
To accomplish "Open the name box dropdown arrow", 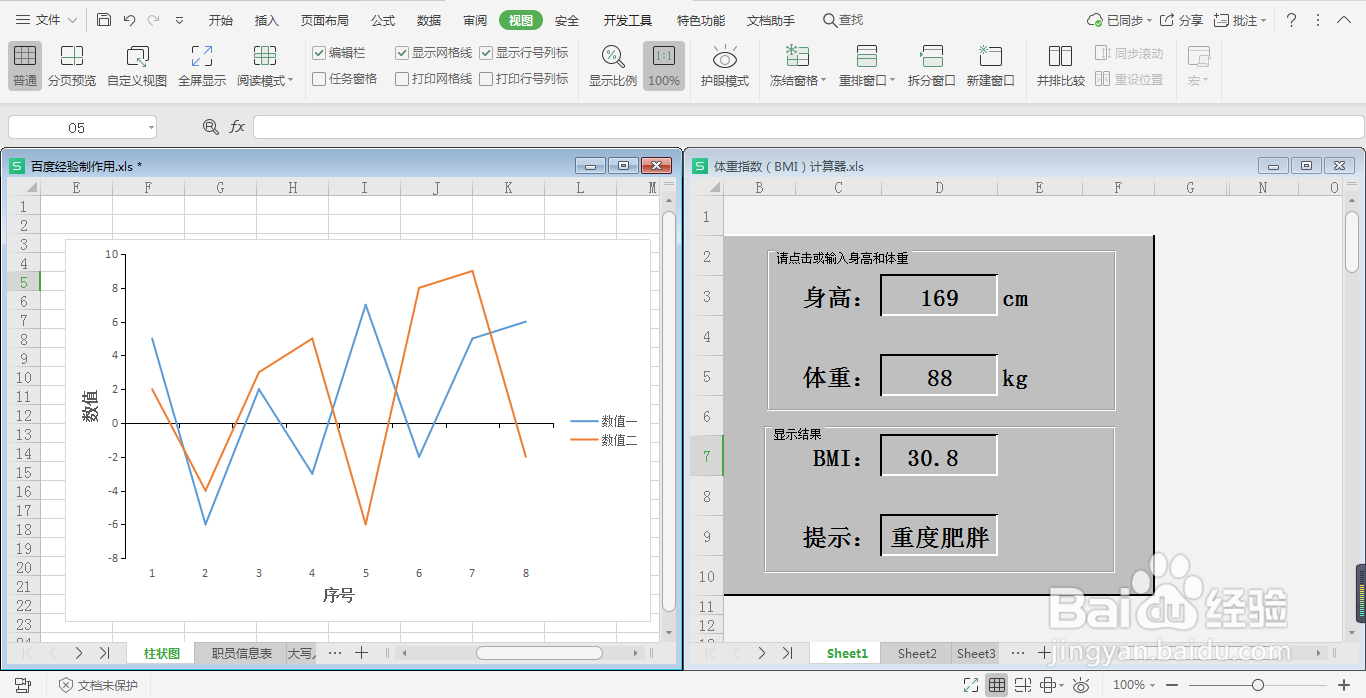I will (151, 128).
